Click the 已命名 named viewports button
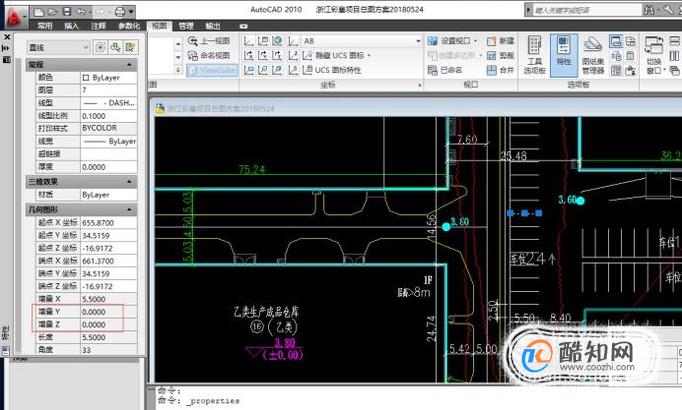Image resolution: width=682 pixels, height=410 pixels. 445,70
